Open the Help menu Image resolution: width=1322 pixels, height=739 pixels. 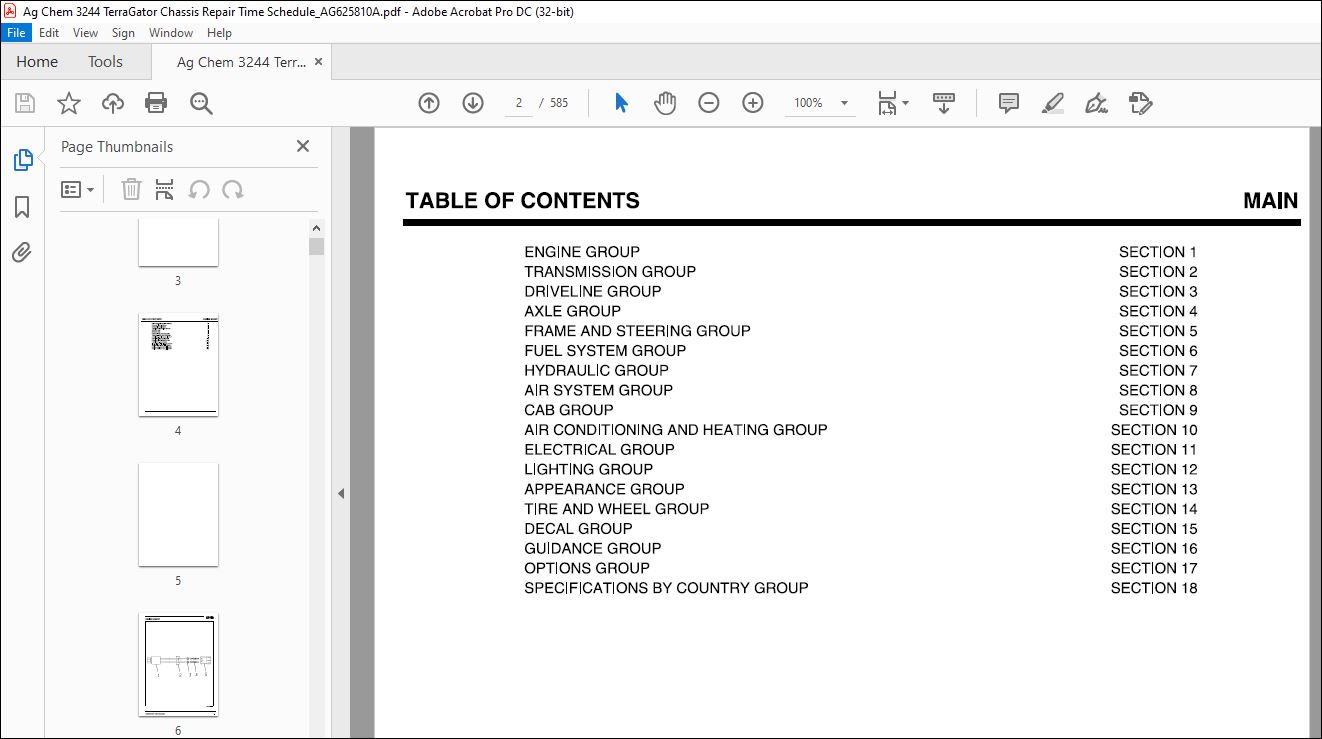219,33
